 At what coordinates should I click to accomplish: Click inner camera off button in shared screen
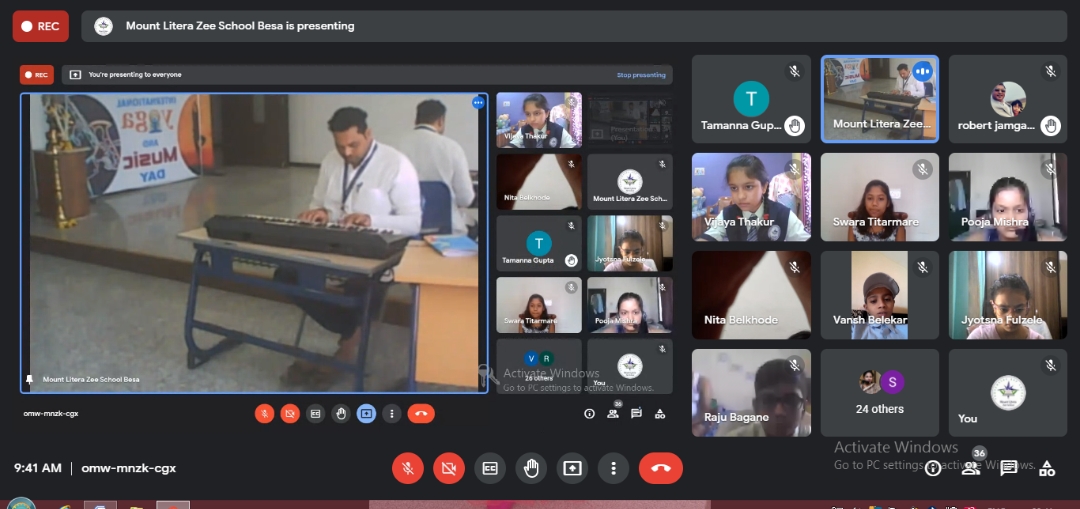tap(290, 414)
